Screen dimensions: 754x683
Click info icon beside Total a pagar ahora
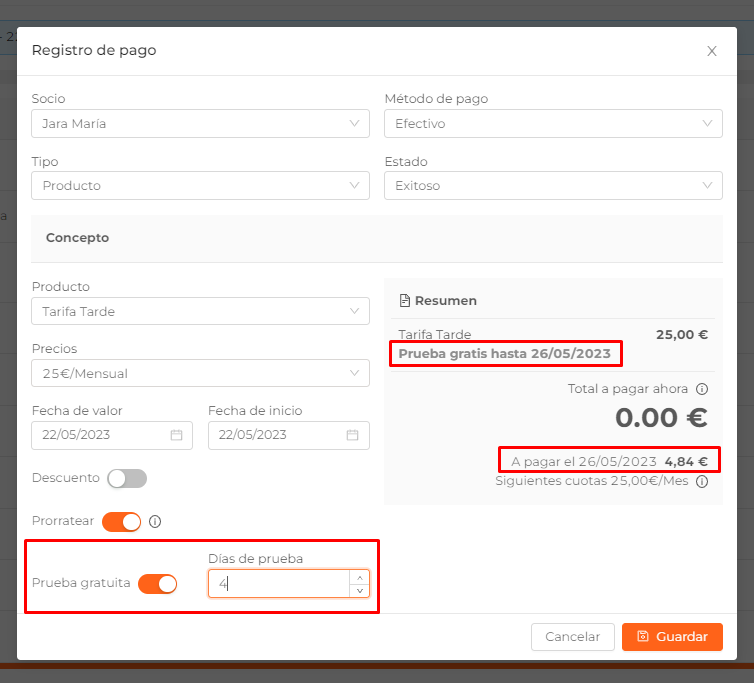click(702, 389)
